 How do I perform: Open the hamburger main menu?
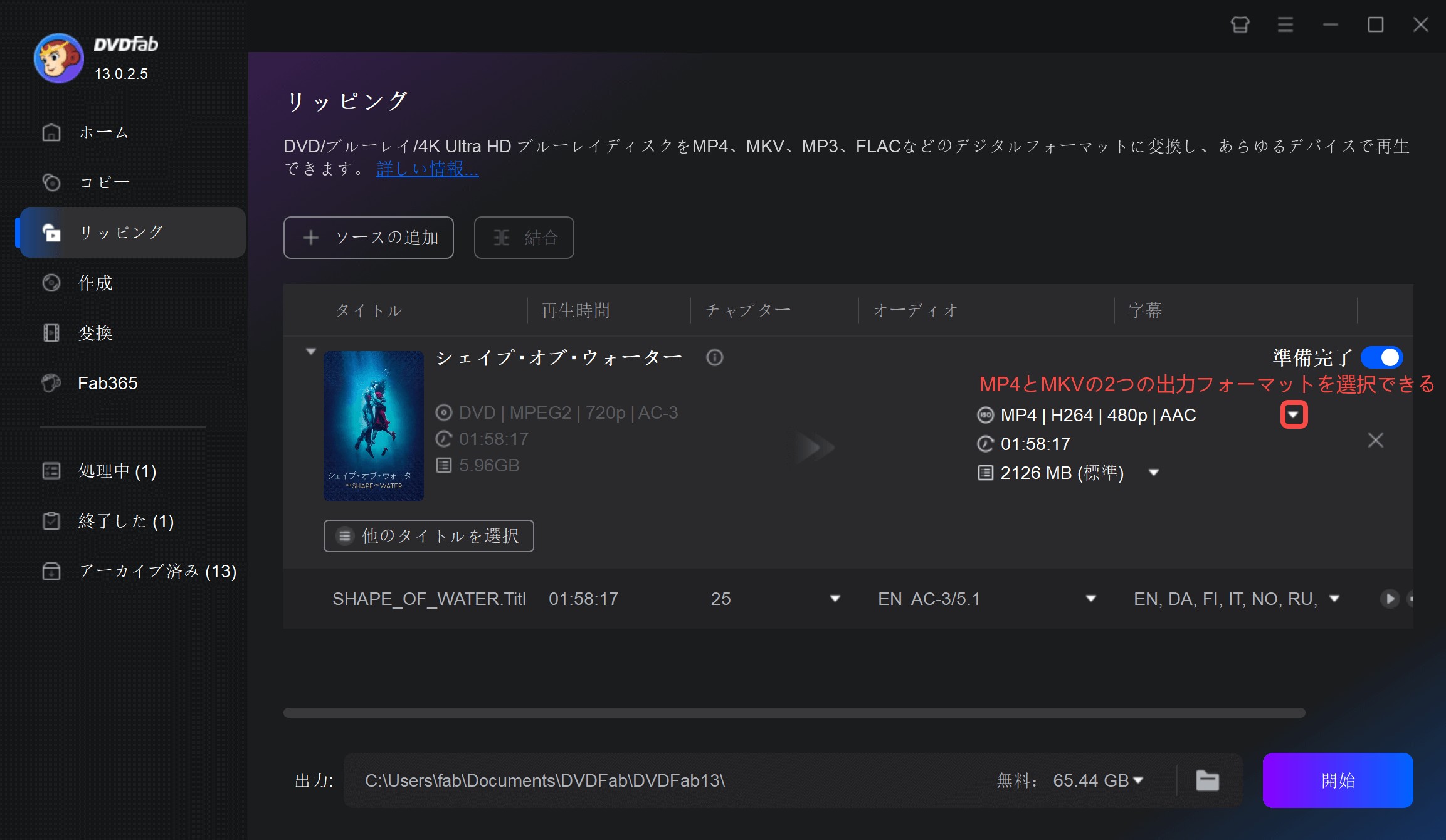(x=1285, y=24)
